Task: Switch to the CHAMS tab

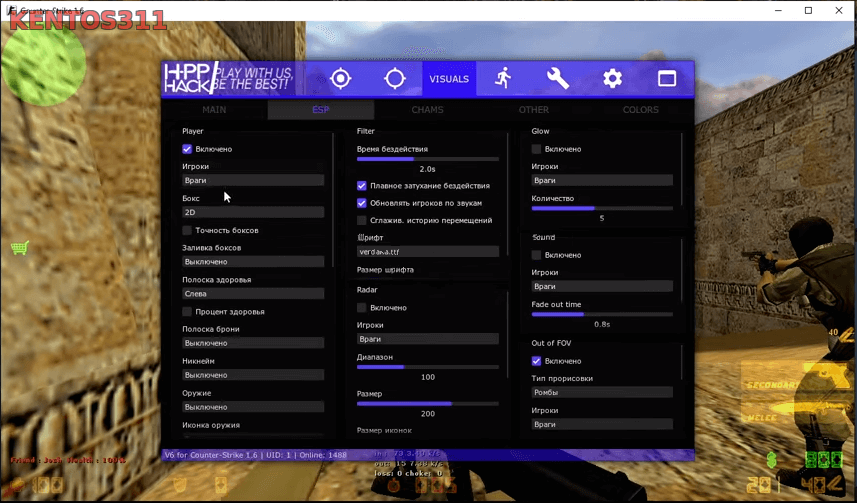Action: point(427,110)
